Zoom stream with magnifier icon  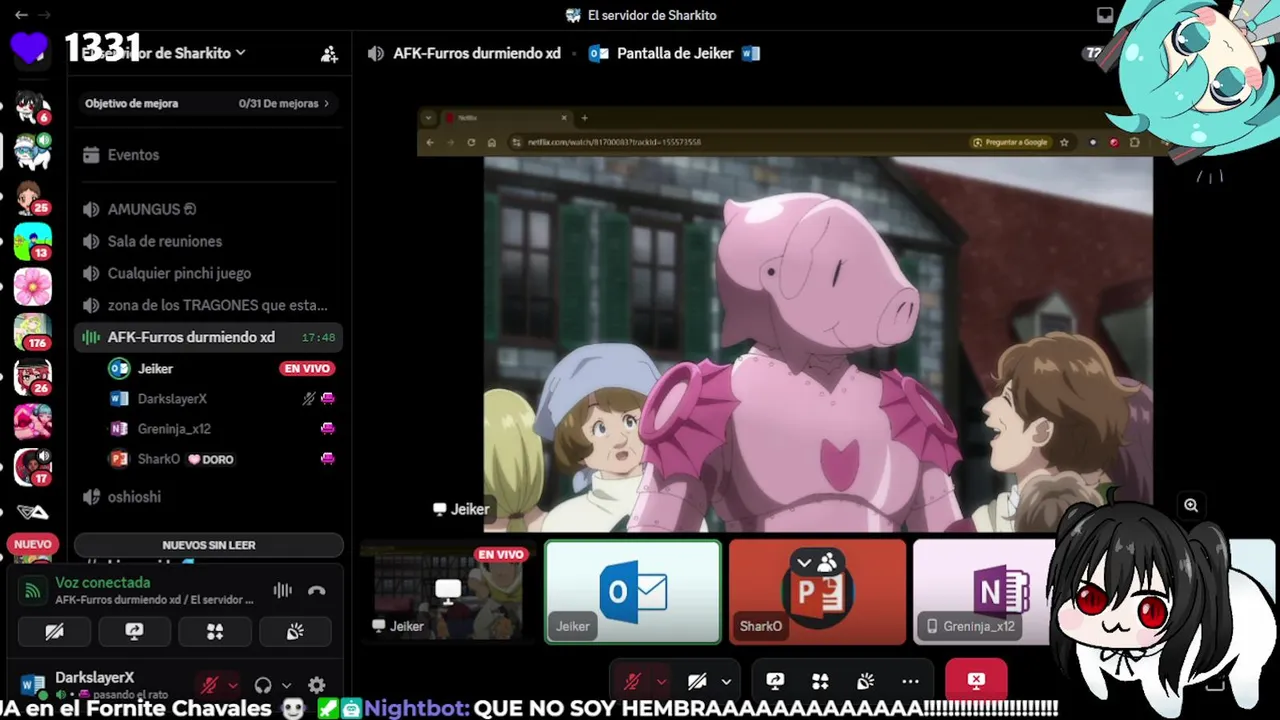pos(1191,505)
